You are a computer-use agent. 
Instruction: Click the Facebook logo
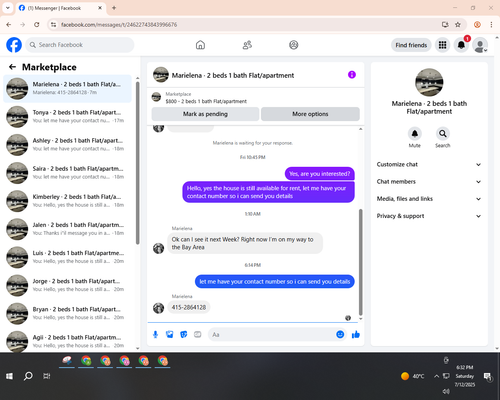point(14,45)
